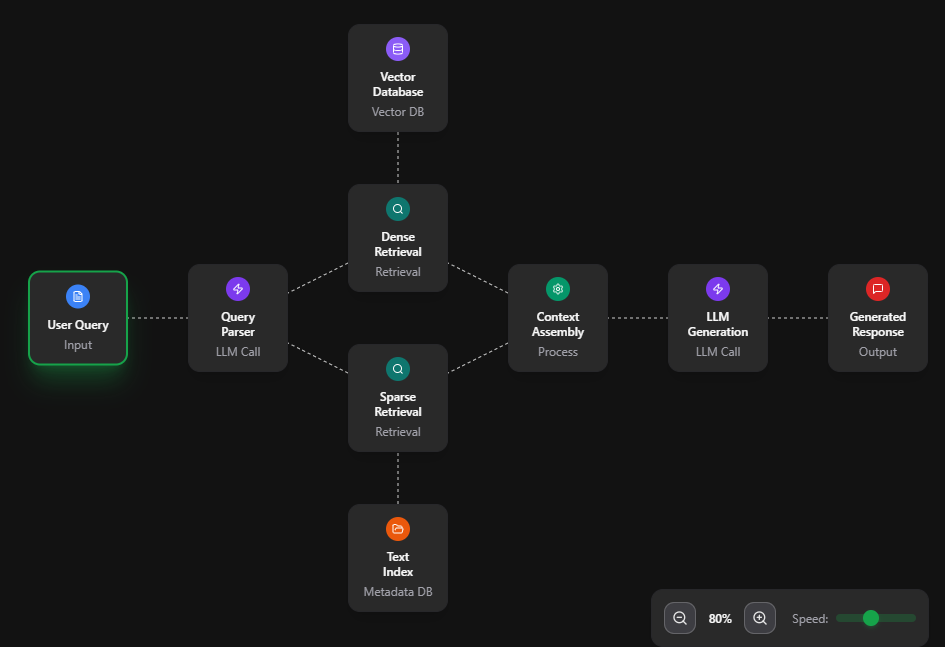Click the 'Dense Retrieval' node title
The height and width of the screenshot is (647, 945).
[398, 244]
